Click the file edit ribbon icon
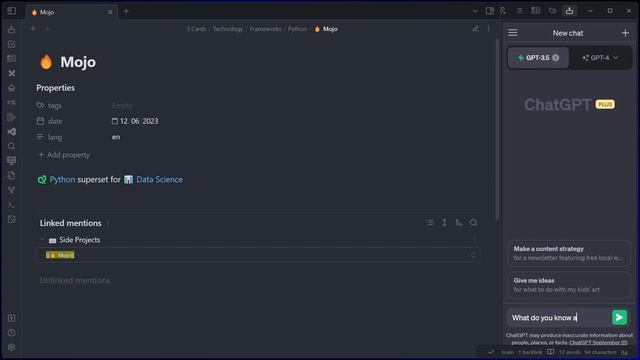 [11, 117]
